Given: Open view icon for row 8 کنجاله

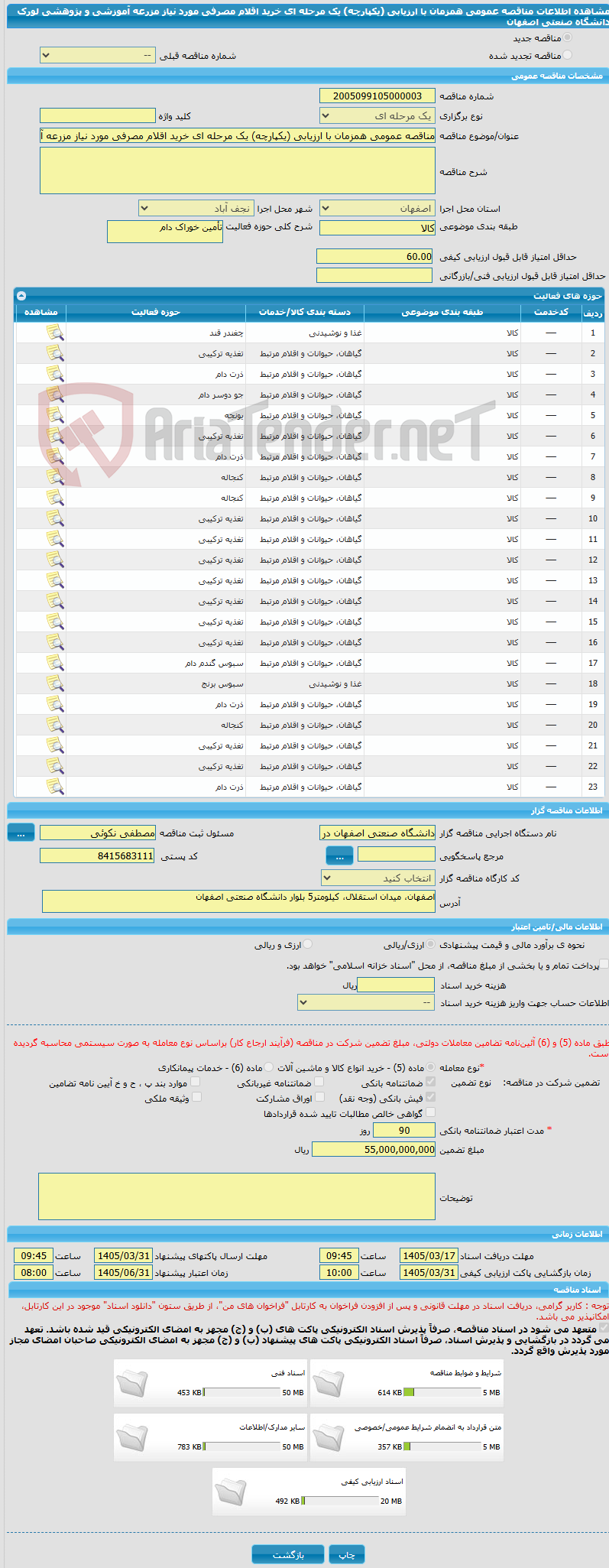Looking at the screenshot, I should [x=54, y=477].
